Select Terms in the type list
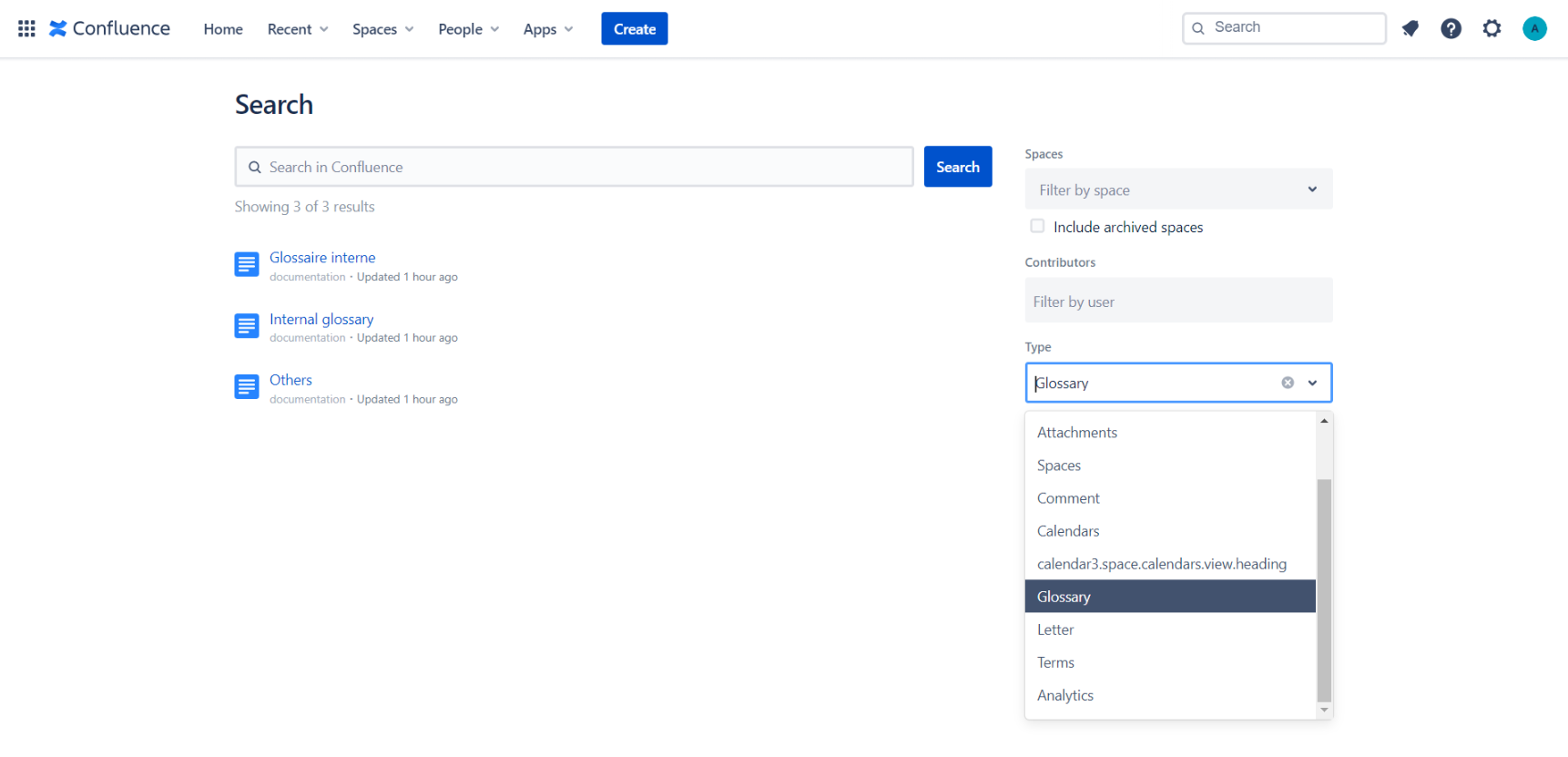 point(1170,662)
